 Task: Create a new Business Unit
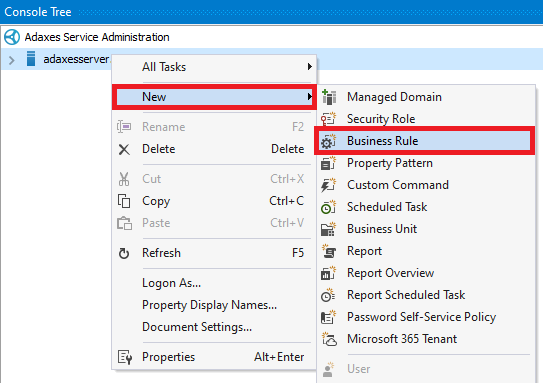click(425, 229)
